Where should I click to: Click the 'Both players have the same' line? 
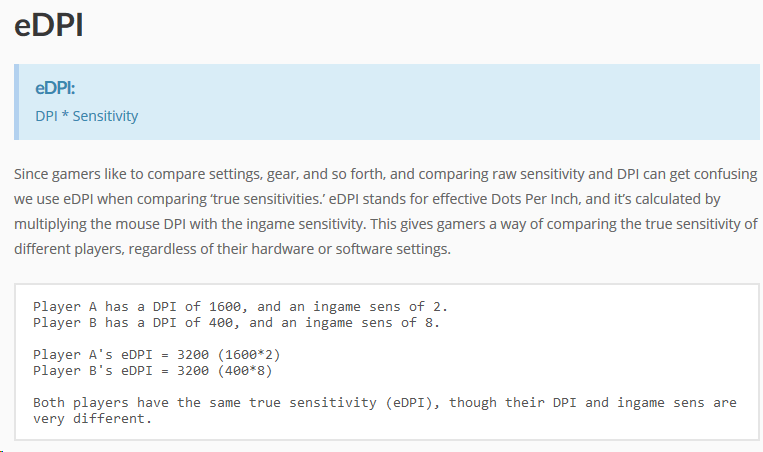coord(384,403)
